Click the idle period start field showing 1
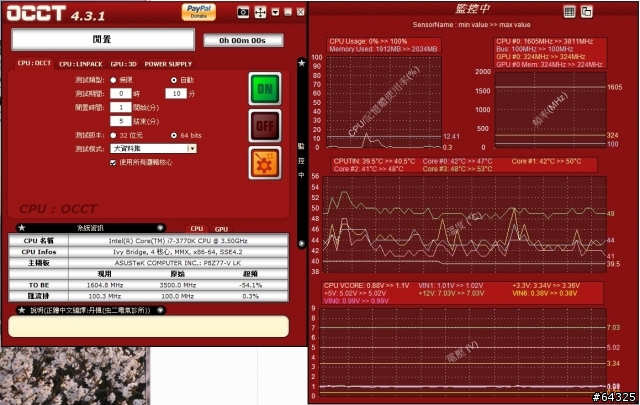 (121, 107)
